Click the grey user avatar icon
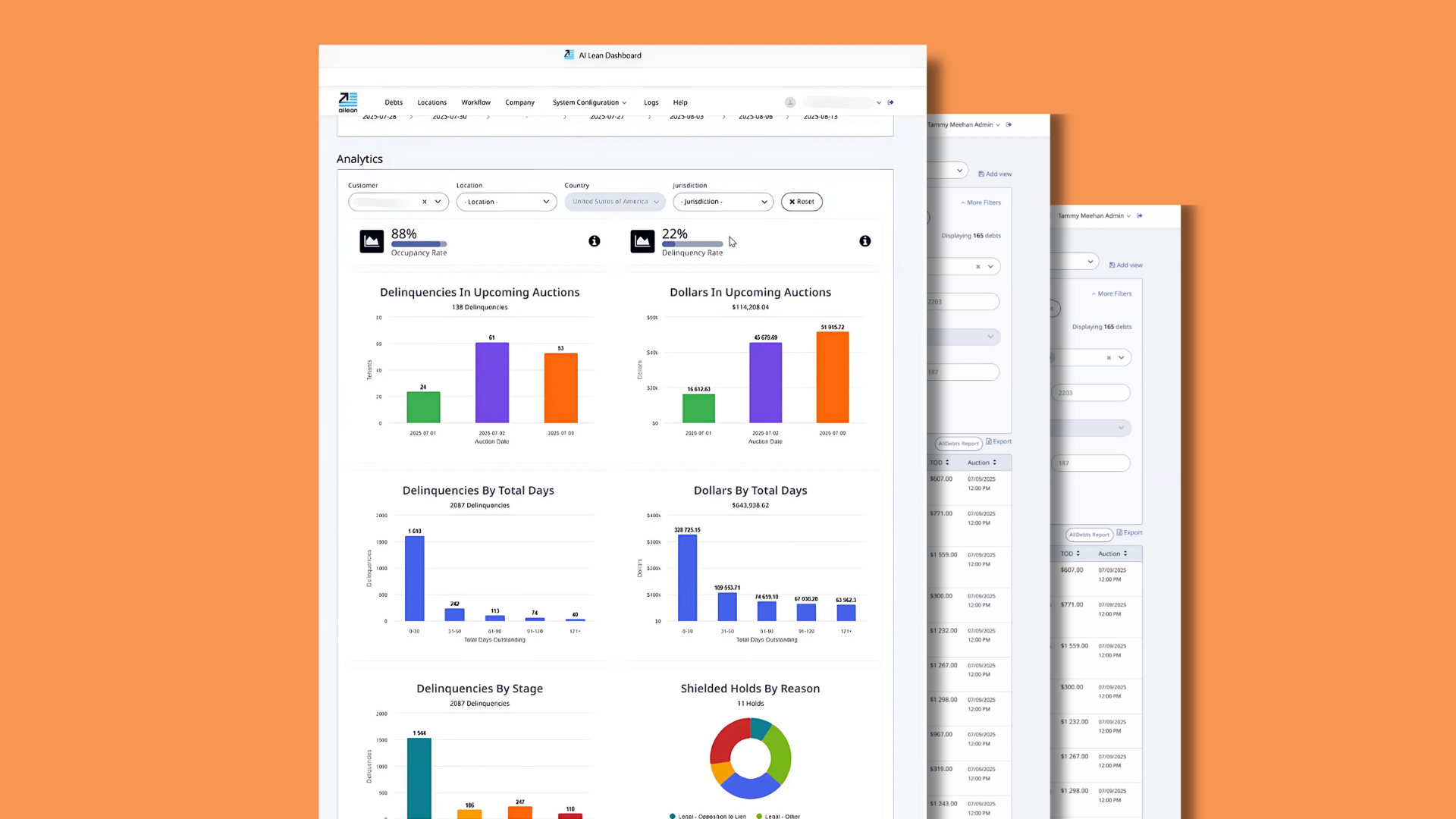Image resolution: width=1456 pixels, height=819 pixels. (790, 102)
